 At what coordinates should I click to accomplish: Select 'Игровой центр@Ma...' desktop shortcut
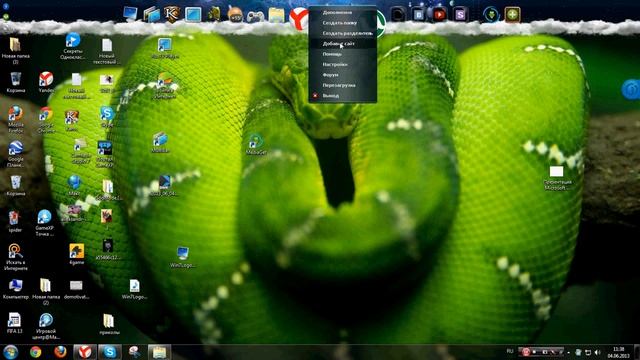click(46, 326)
